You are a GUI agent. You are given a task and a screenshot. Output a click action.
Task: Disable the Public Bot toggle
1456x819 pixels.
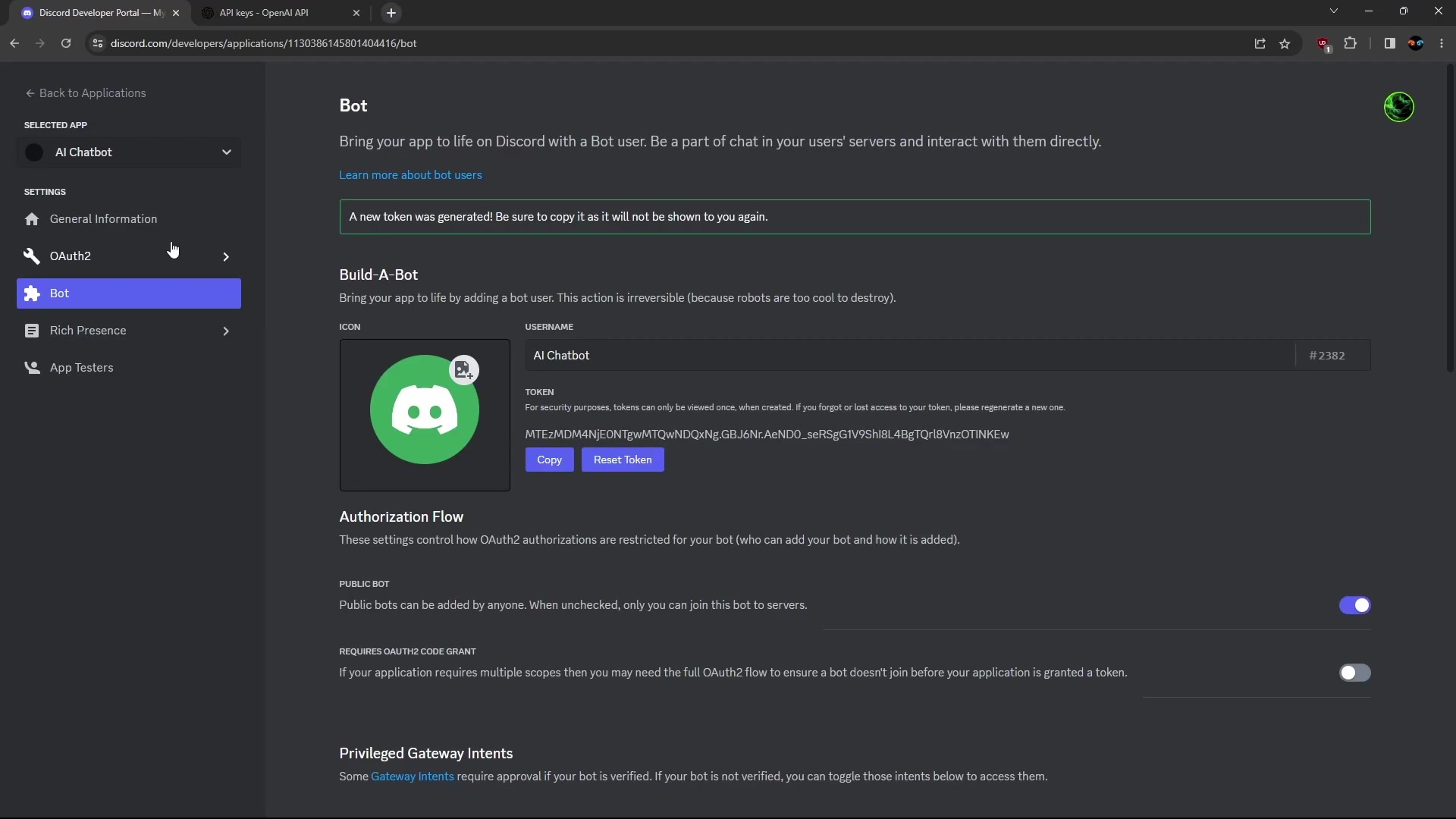tap(1354, 605)
